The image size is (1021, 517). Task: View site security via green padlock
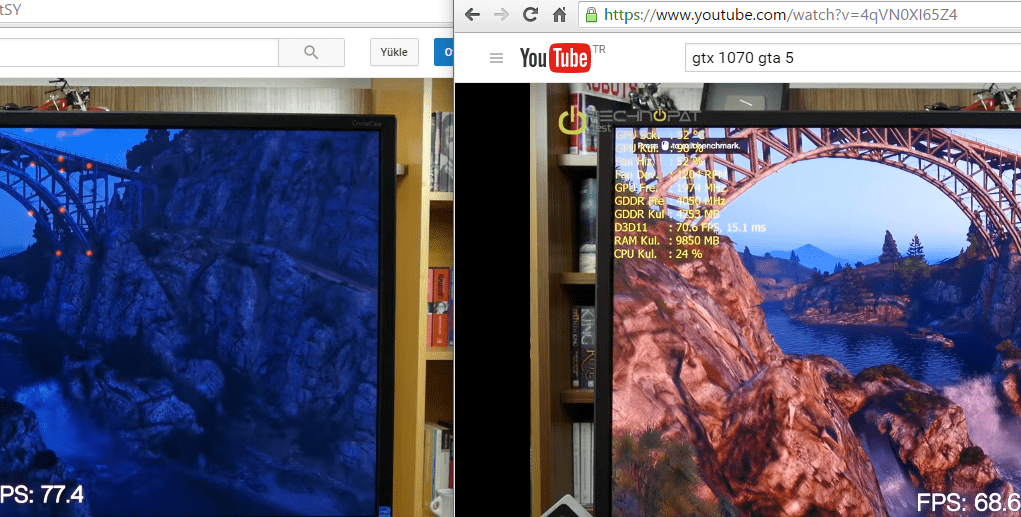coord(591,14)
